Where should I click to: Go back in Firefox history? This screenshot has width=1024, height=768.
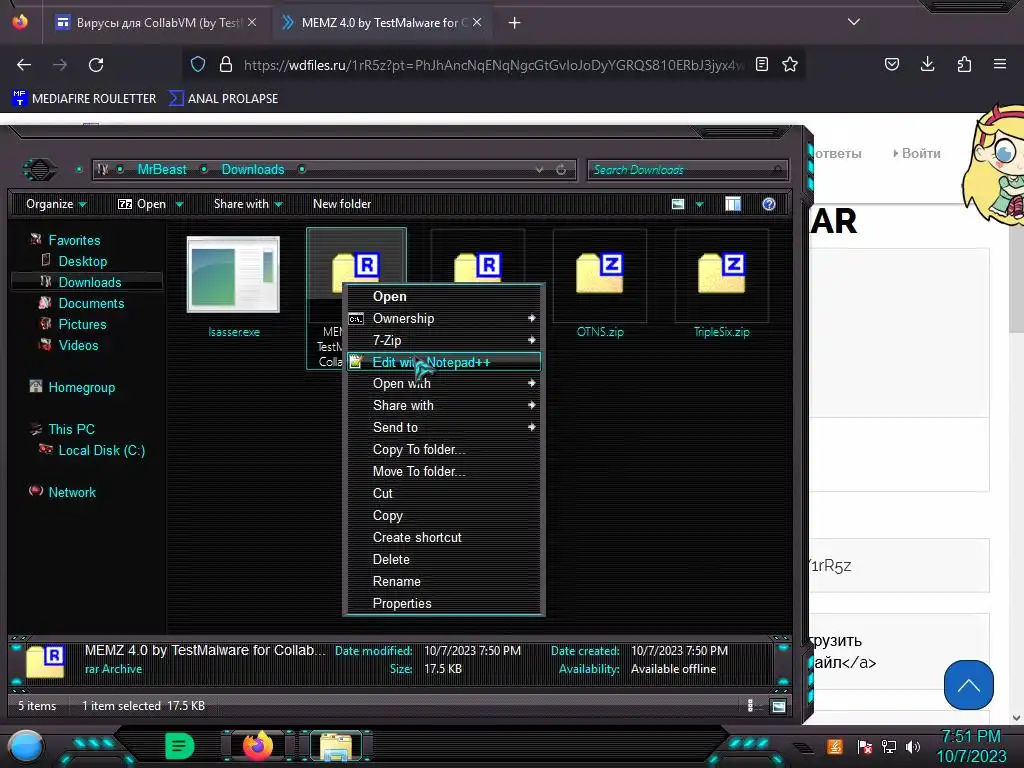pos(24,65)
